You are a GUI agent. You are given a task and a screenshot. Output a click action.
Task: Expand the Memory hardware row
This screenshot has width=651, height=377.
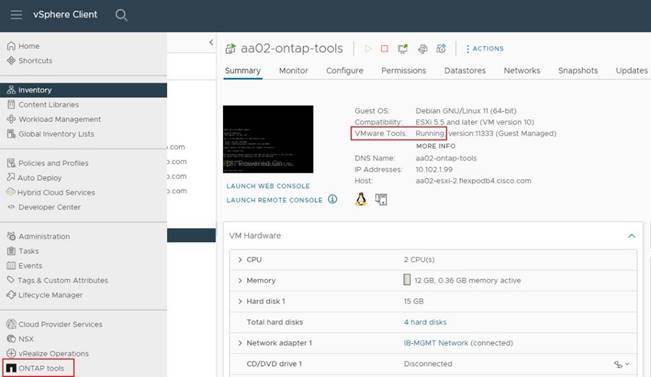click(240, 280)
